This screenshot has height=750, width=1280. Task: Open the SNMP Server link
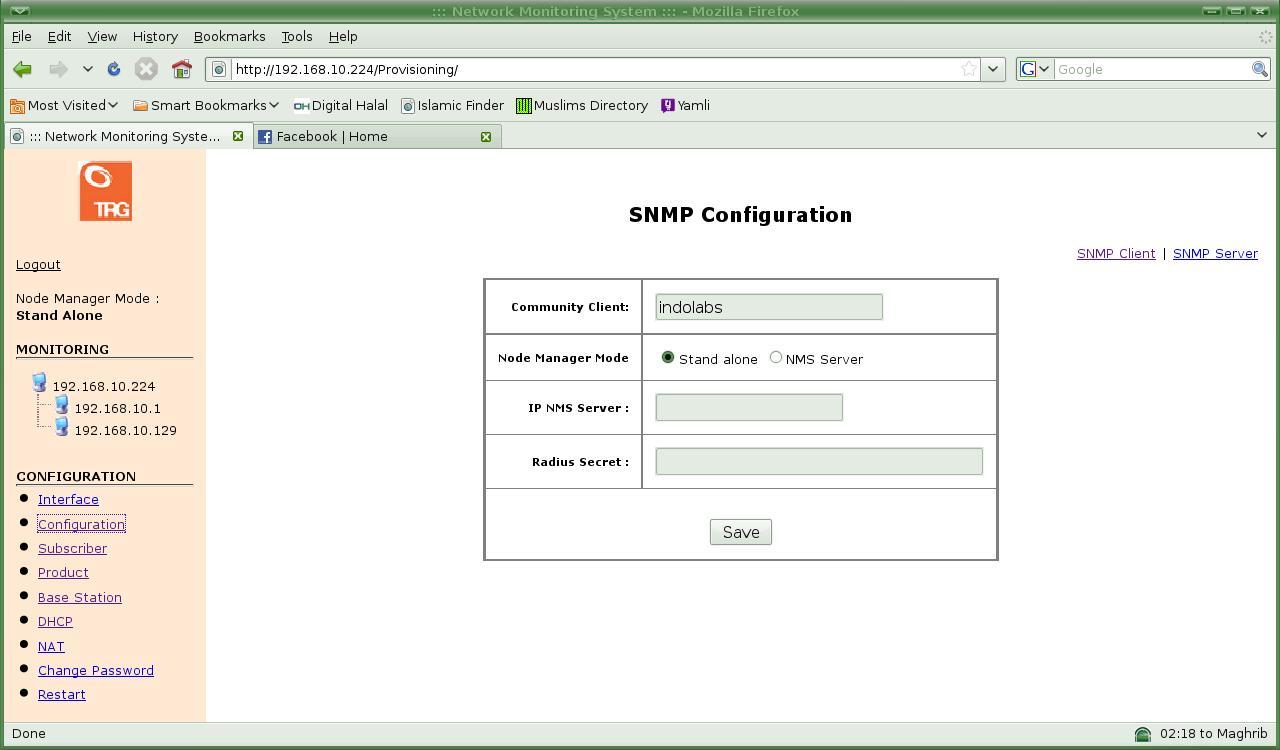[1215, 253]
